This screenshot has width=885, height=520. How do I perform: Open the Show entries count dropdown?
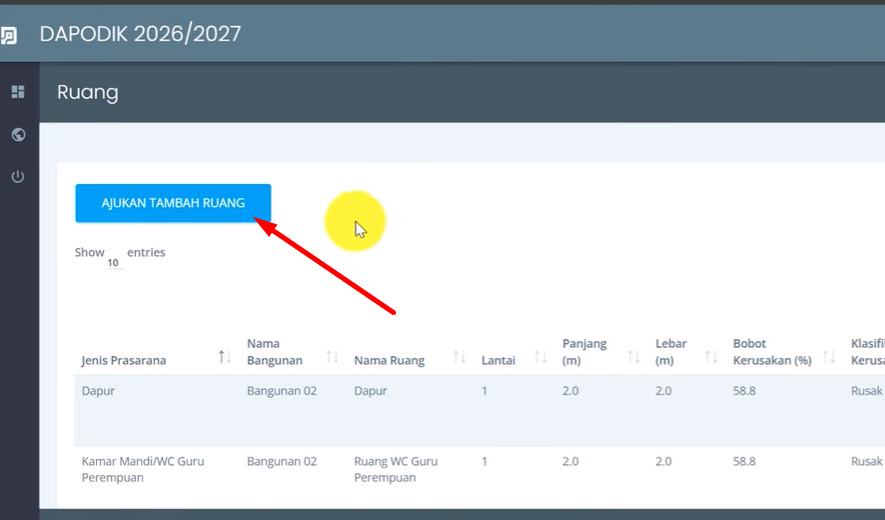[115, 263]
